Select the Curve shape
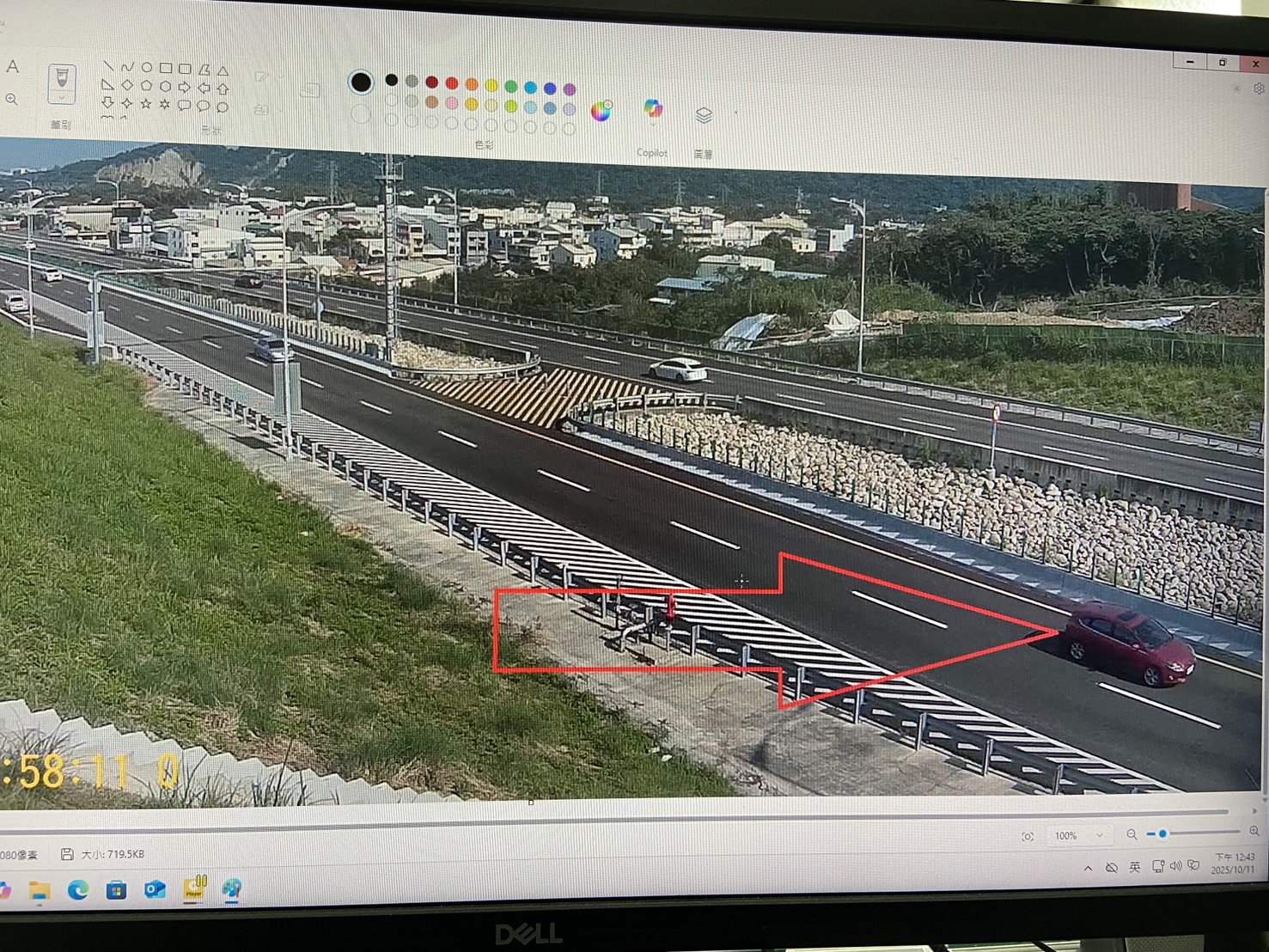 coord(127,66)
